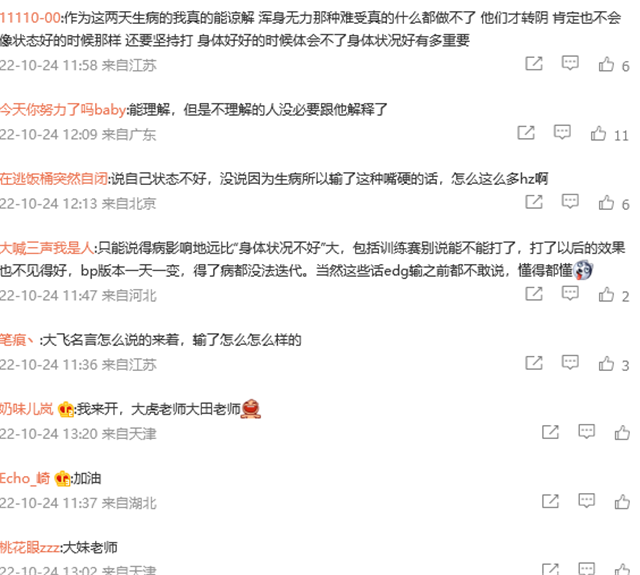The width and height of the screenshot is (640, 575).
Task: Share the 桃花眼zzz comment
Action: [550, 569]
